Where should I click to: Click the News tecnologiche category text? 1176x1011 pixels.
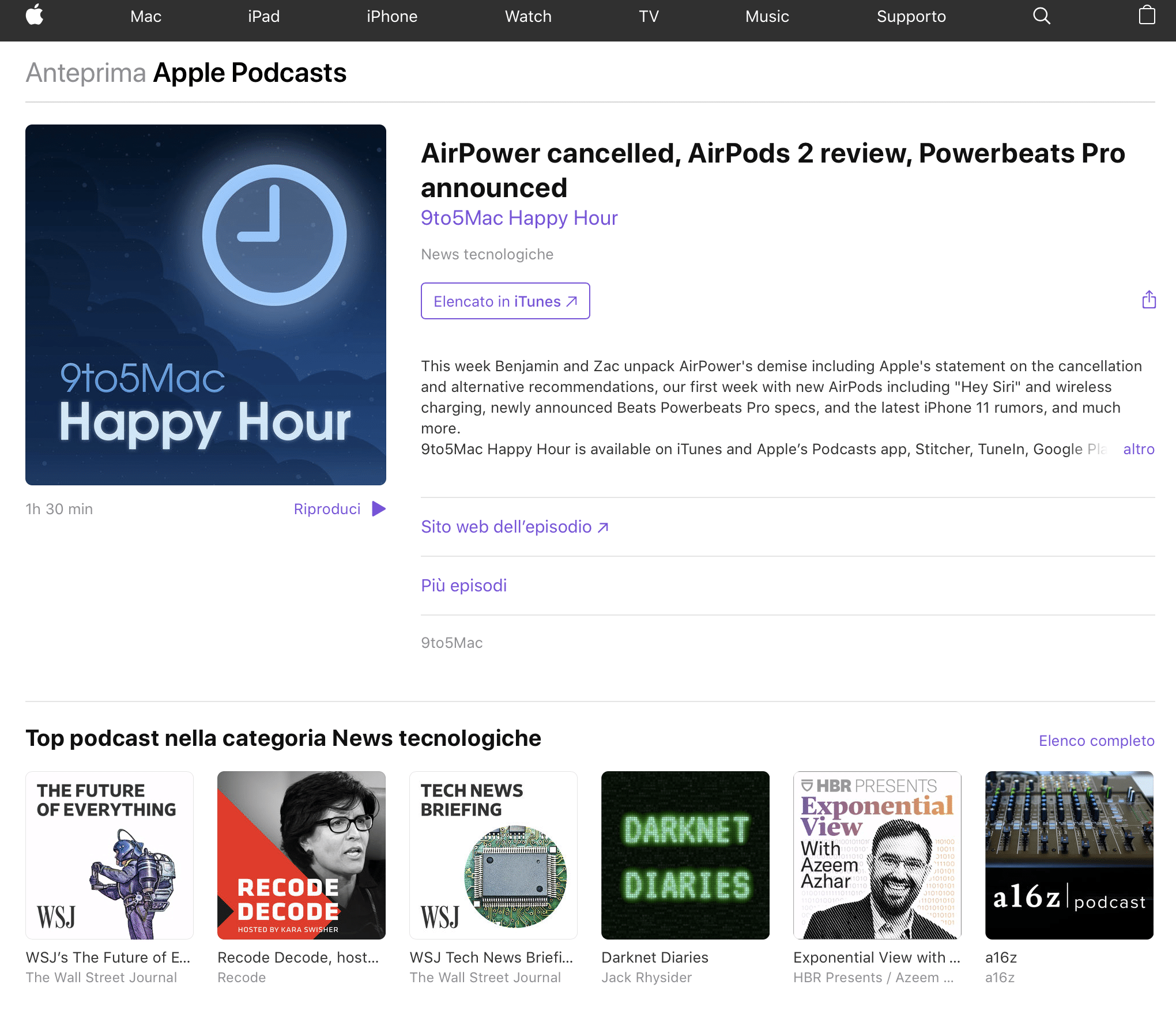(487, 254)
